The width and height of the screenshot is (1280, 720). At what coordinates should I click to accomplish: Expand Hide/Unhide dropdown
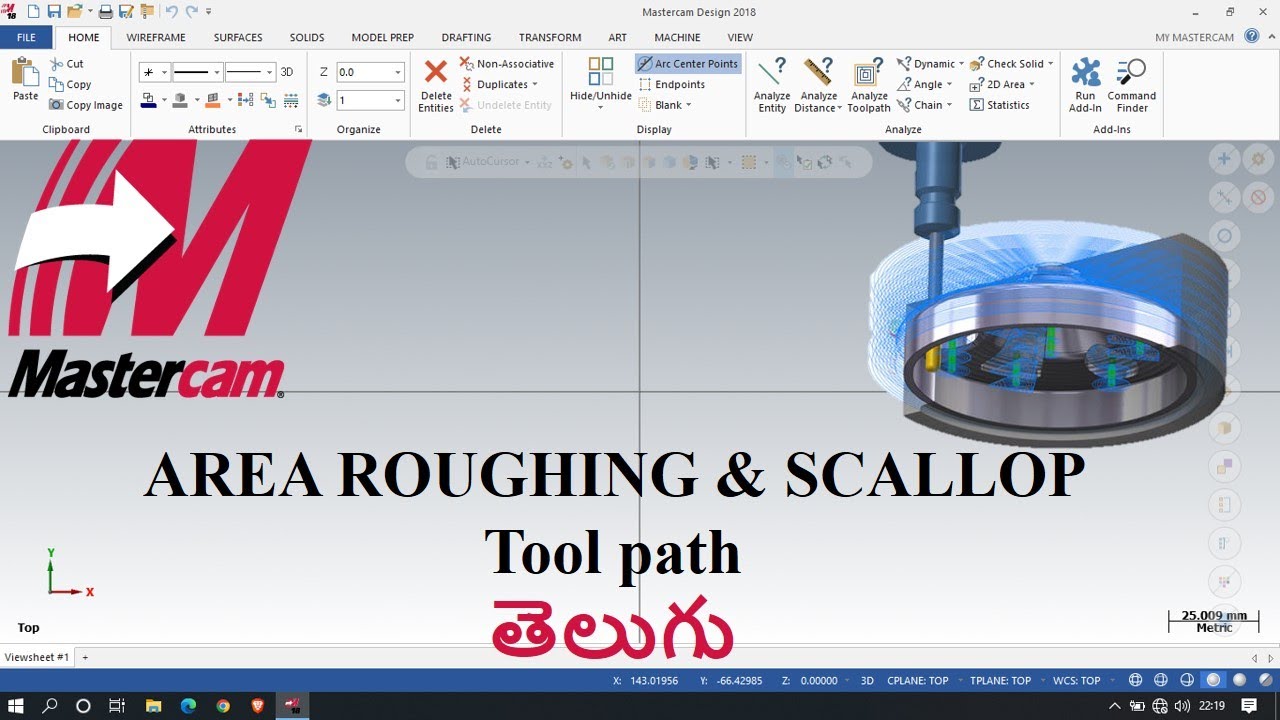600,106
